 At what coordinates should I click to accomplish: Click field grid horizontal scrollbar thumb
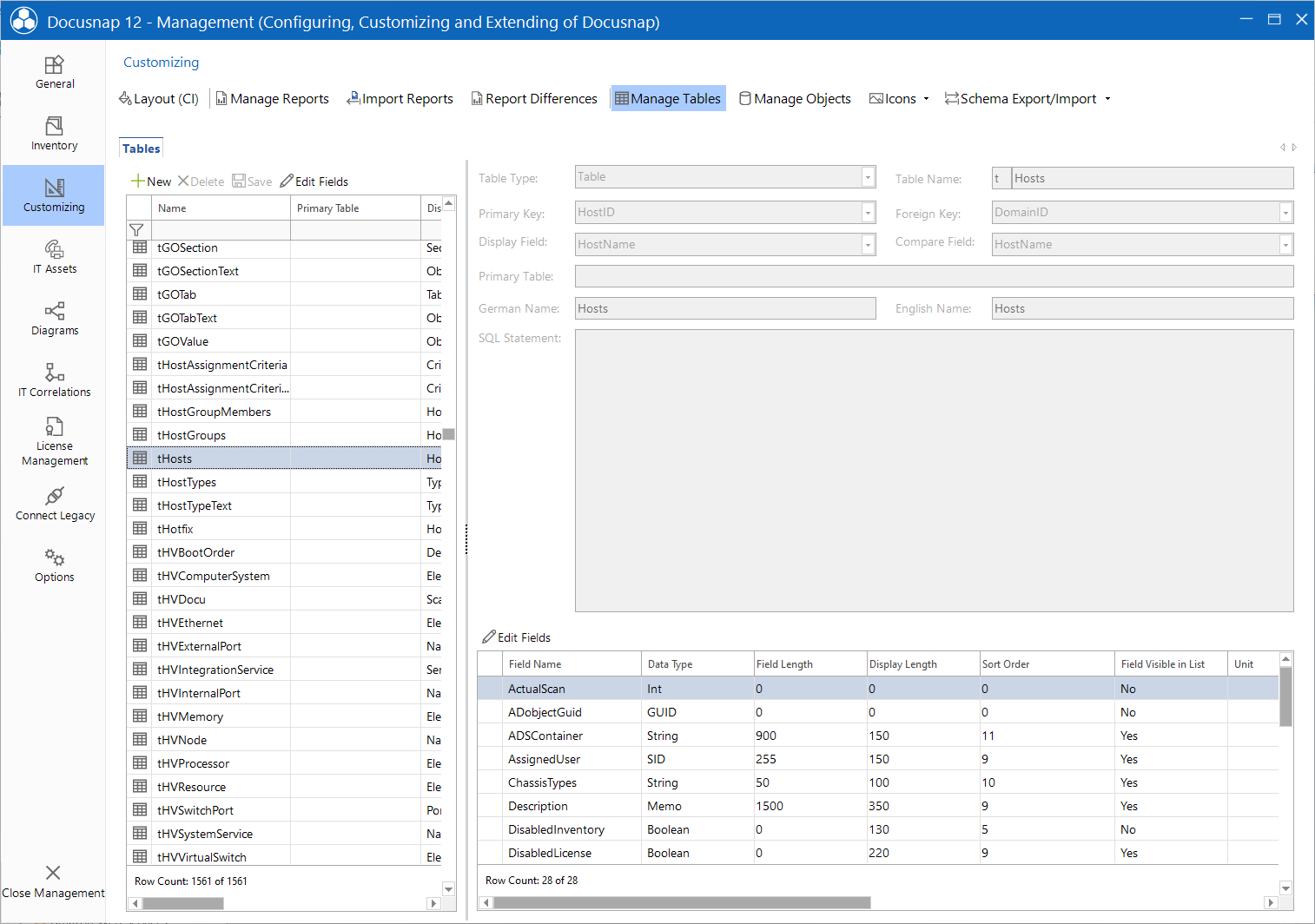(682, 902)
